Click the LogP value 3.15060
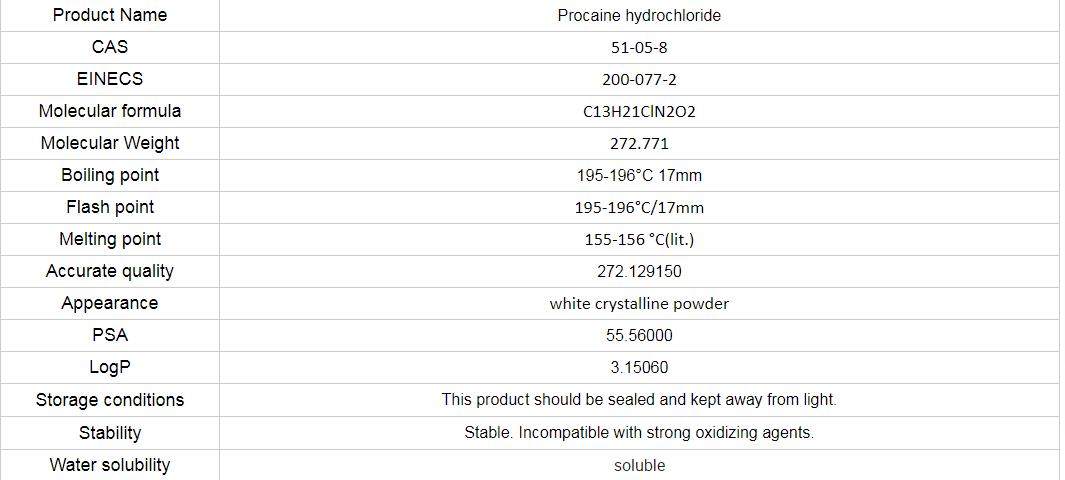The width and height of the screenshot is (1065, 480). 639,367
